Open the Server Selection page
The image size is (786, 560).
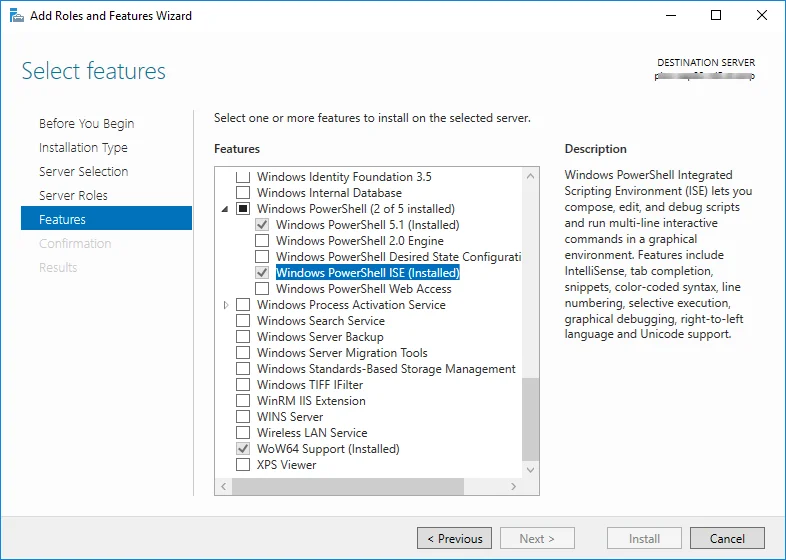(x=83, y=172)
